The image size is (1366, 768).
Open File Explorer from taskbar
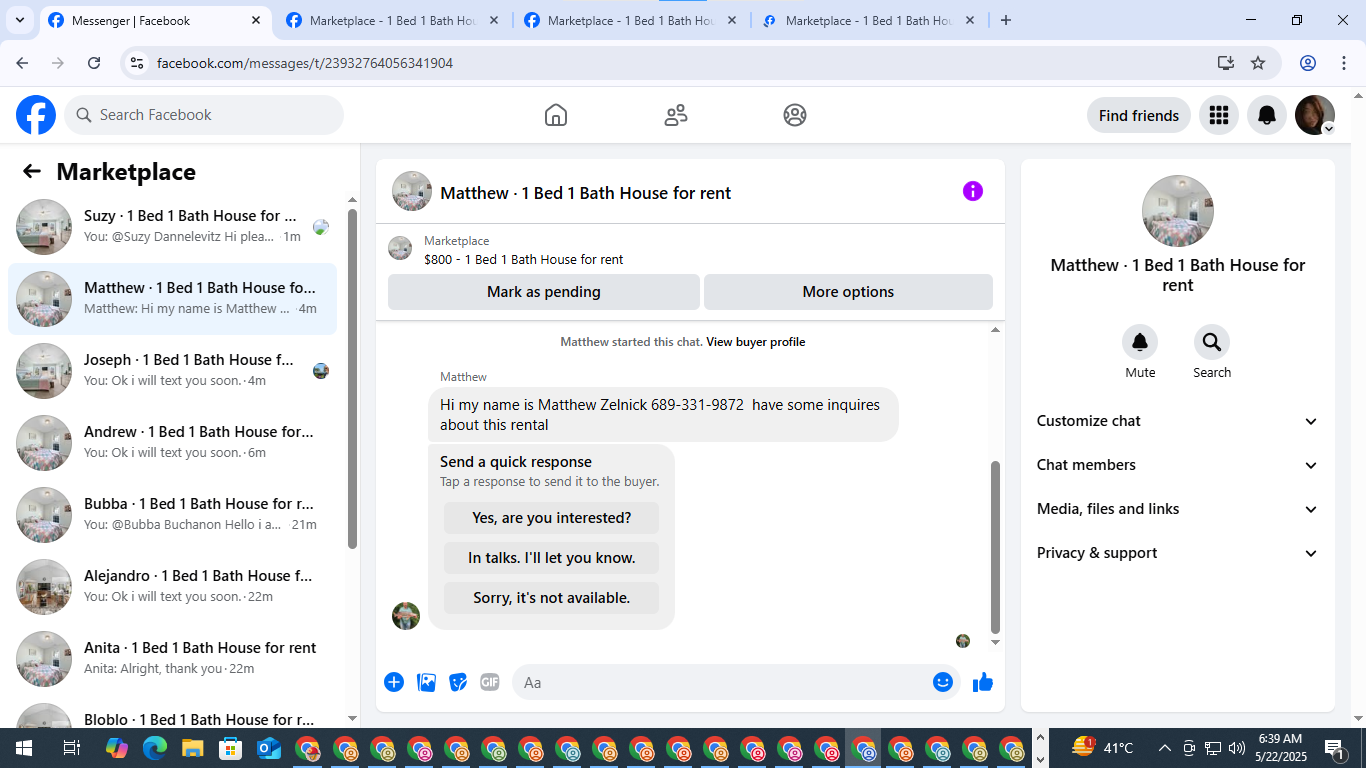click(x=192, y=748)
